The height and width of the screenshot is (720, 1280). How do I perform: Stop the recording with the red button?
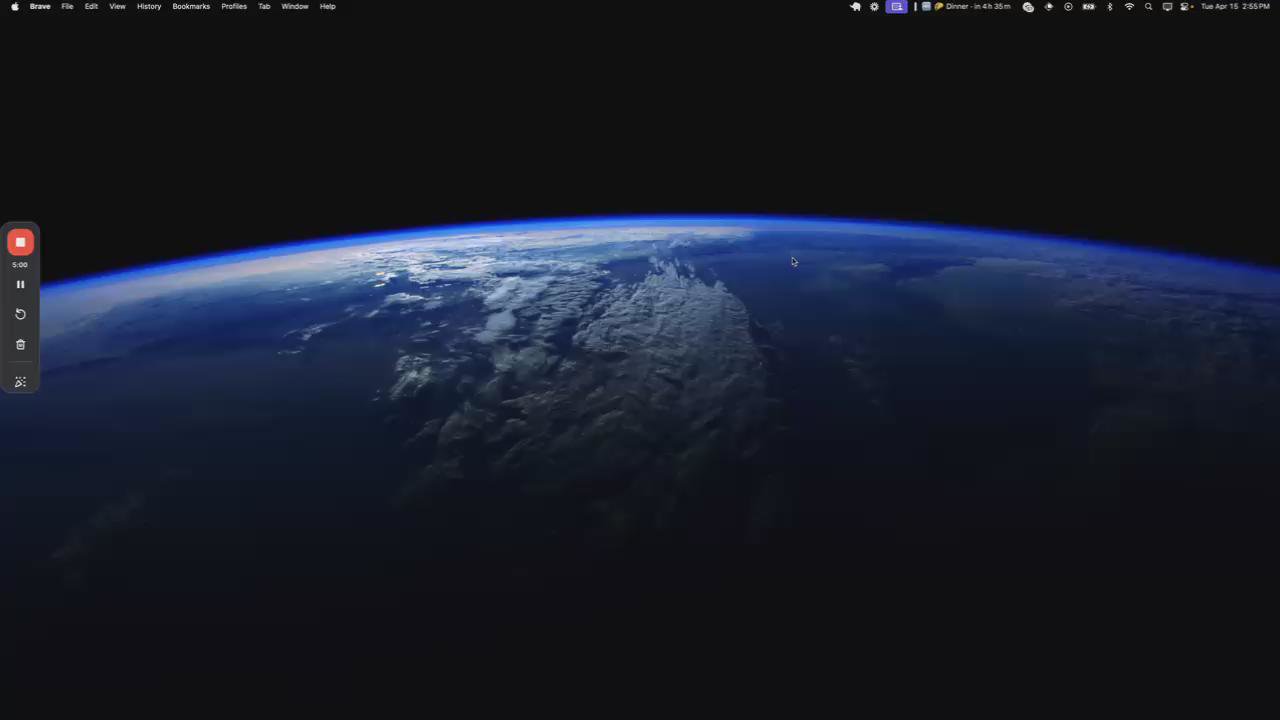pyautogui.click(x=20, y=242)
